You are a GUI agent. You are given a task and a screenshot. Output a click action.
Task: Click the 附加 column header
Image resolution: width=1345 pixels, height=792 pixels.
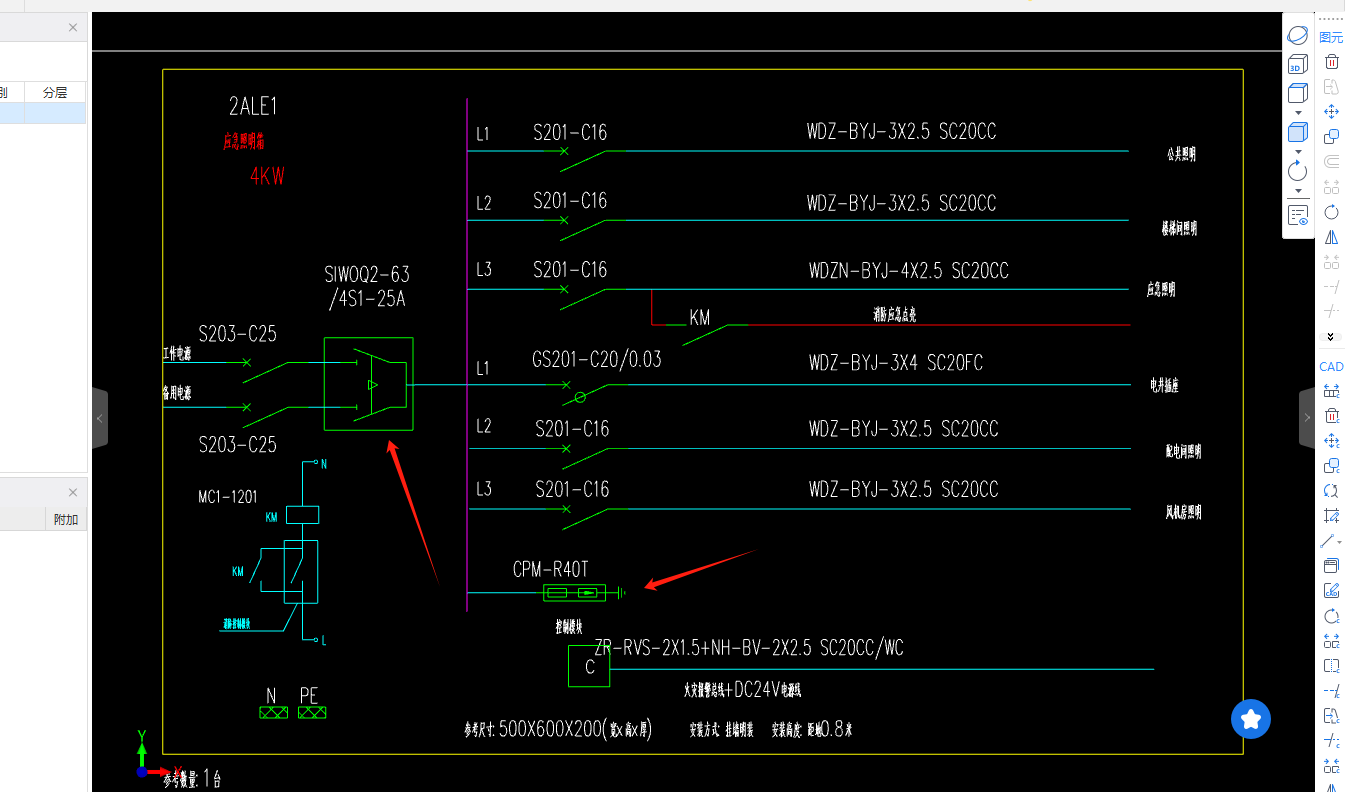[x=66, y=519]
